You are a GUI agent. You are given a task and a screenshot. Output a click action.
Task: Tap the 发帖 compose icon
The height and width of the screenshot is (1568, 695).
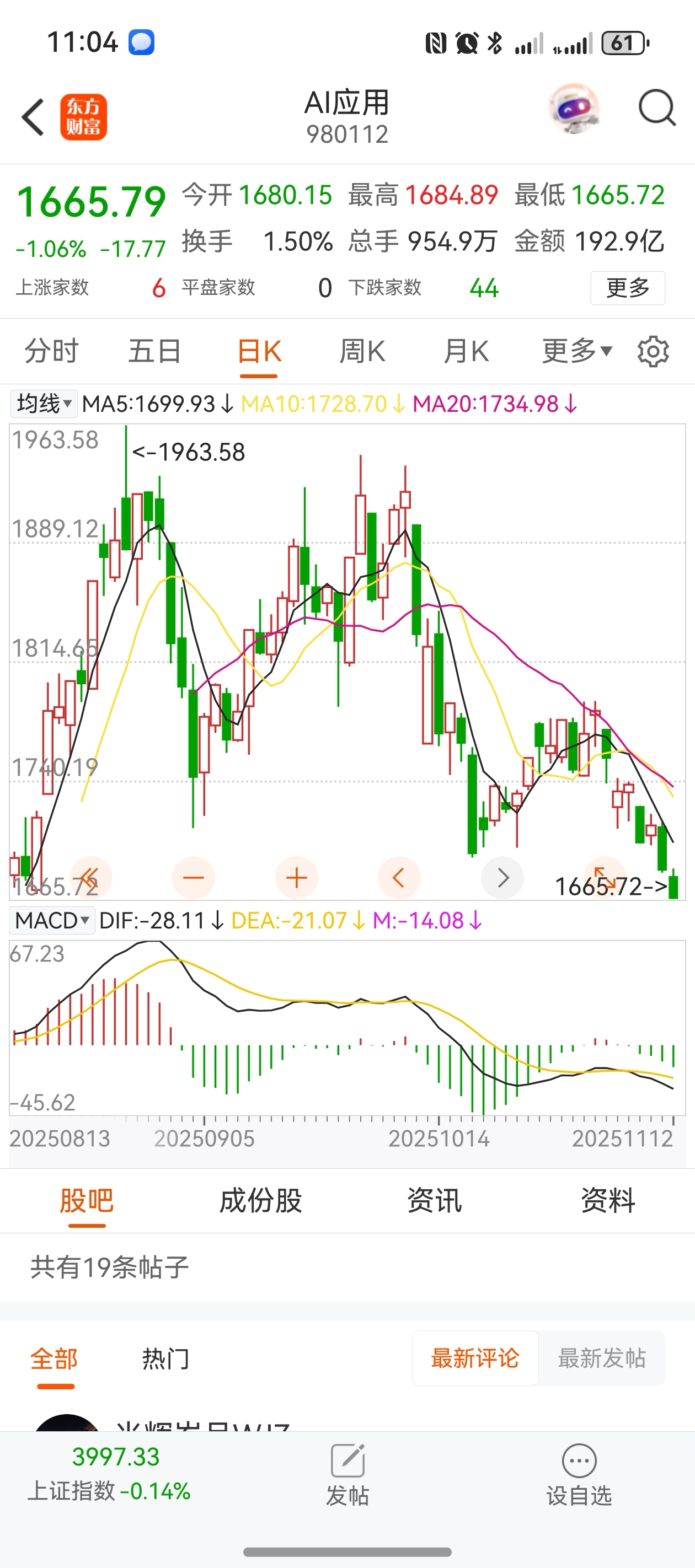[x=348, y=1460]
